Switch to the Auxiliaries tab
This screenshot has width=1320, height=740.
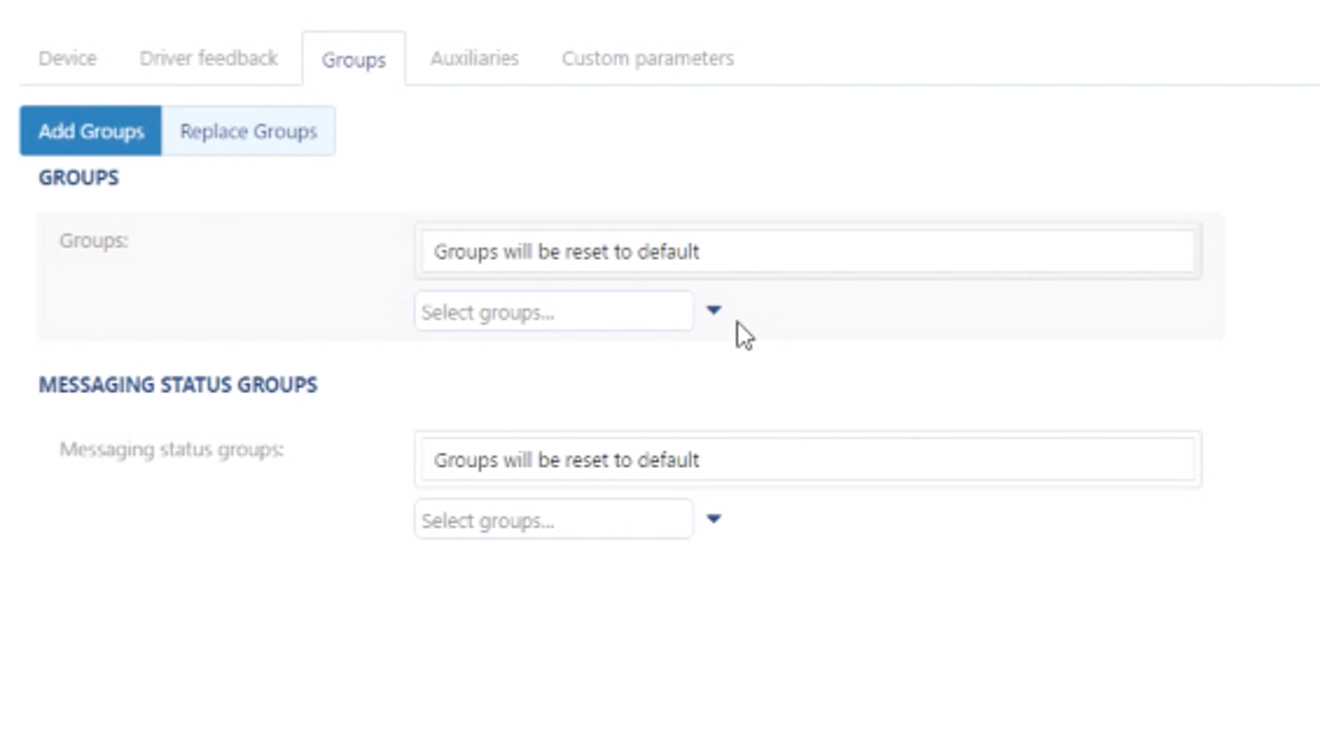474,58
